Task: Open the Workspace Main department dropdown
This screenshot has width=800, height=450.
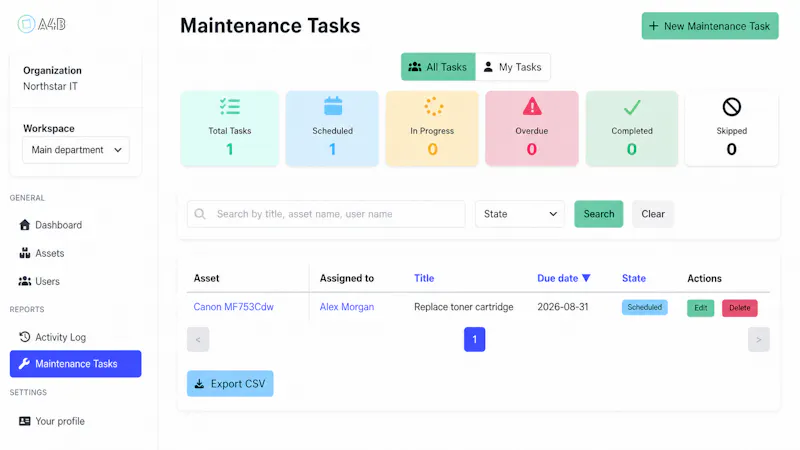Action: (76, 150)
